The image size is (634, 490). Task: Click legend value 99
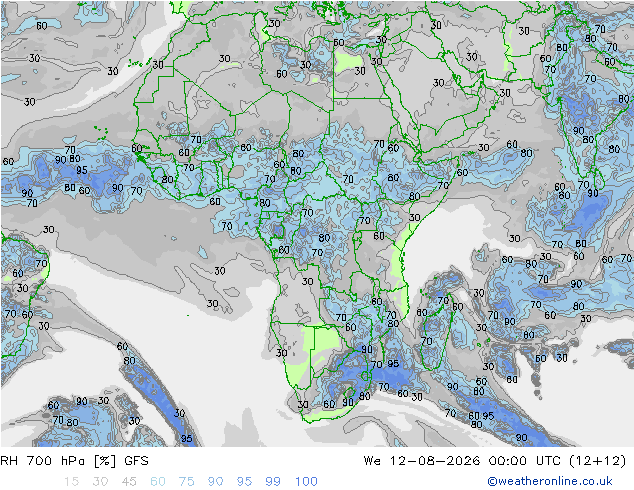pyautogui.click(x=273, y=482)
